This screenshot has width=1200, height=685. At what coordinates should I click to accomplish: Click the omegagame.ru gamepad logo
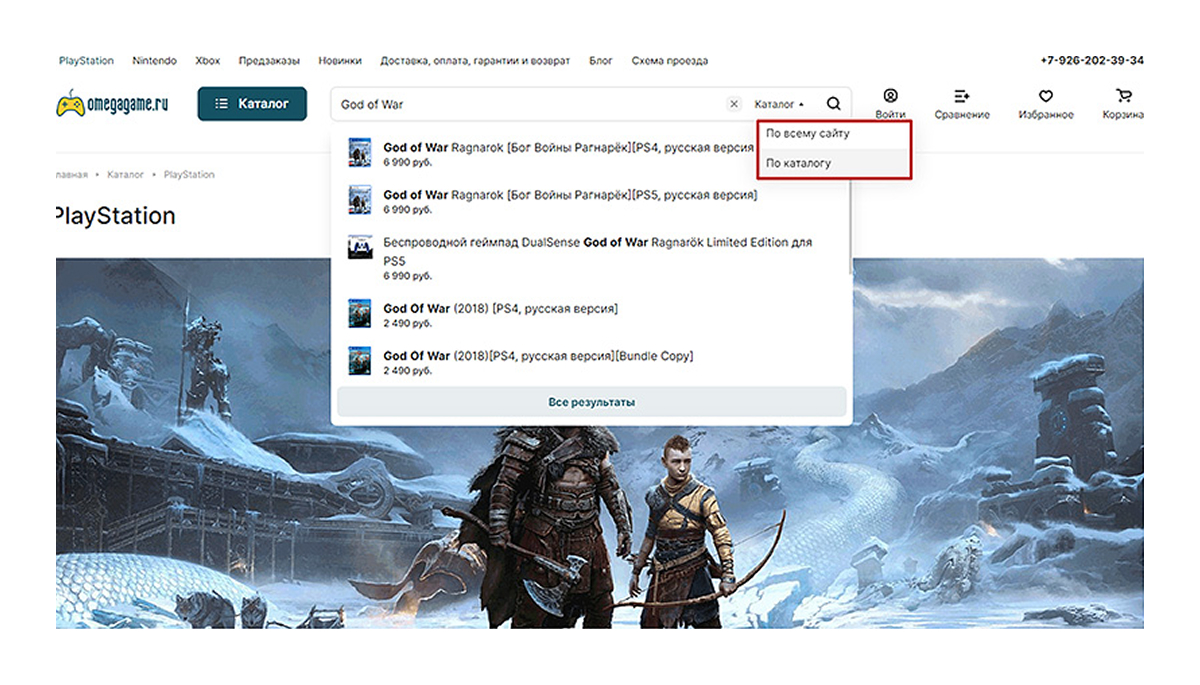coord(112,103)
